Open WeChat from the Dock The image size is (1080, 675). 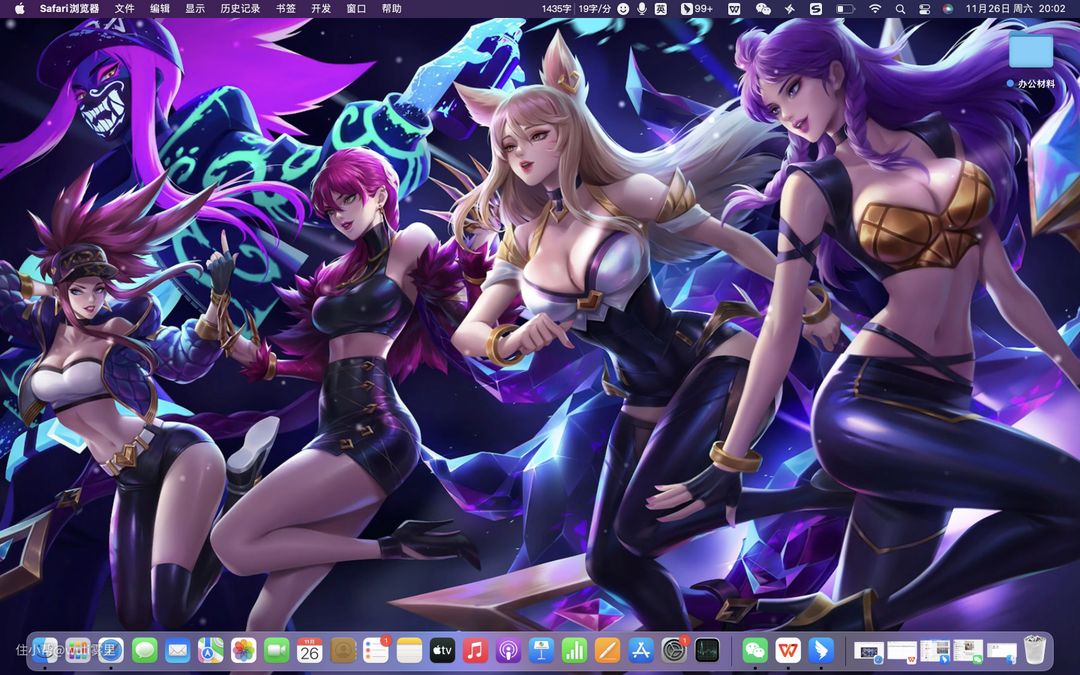756,650
